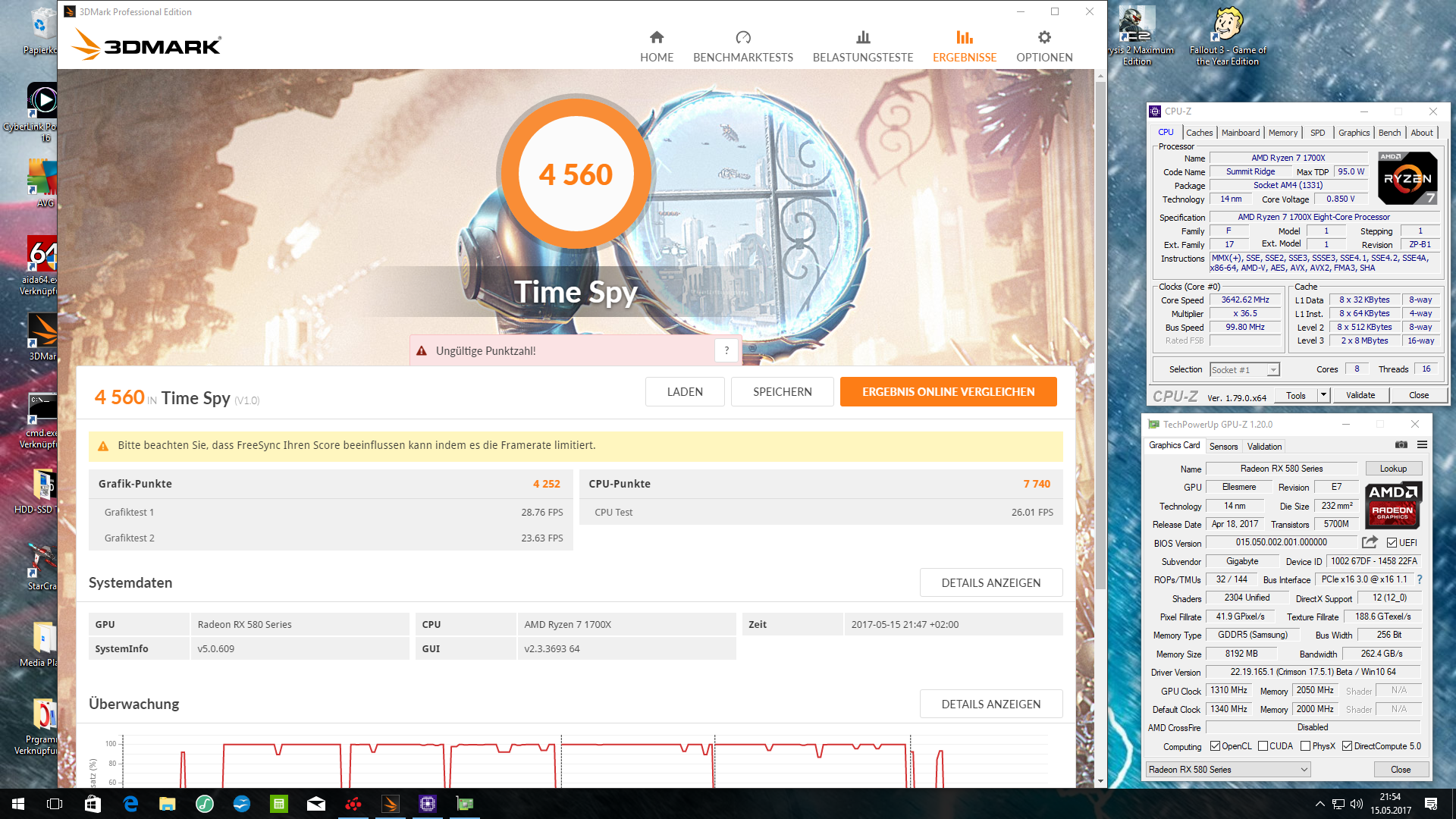Expand the Radeon RX 580 Series GPU selector
Image resolution: width=1456 pixels, height=819 pixels.
tap(1304, 770)
